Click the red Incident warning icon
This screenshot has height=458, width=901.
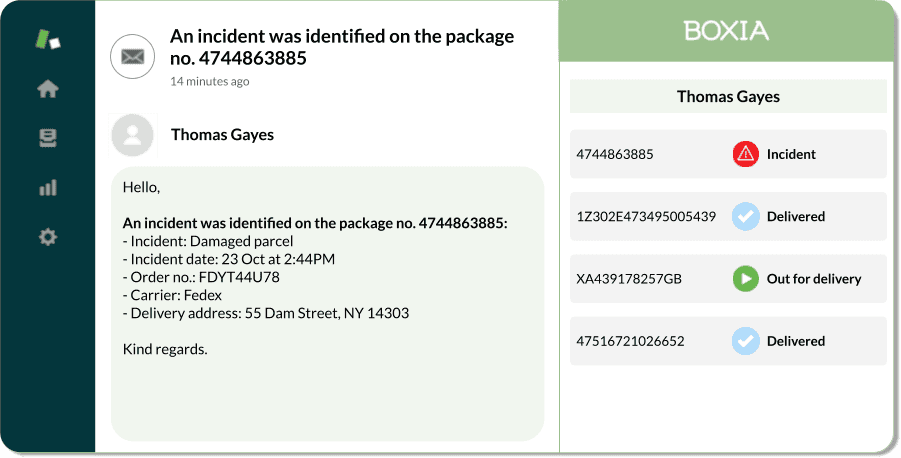click(746, 154)
